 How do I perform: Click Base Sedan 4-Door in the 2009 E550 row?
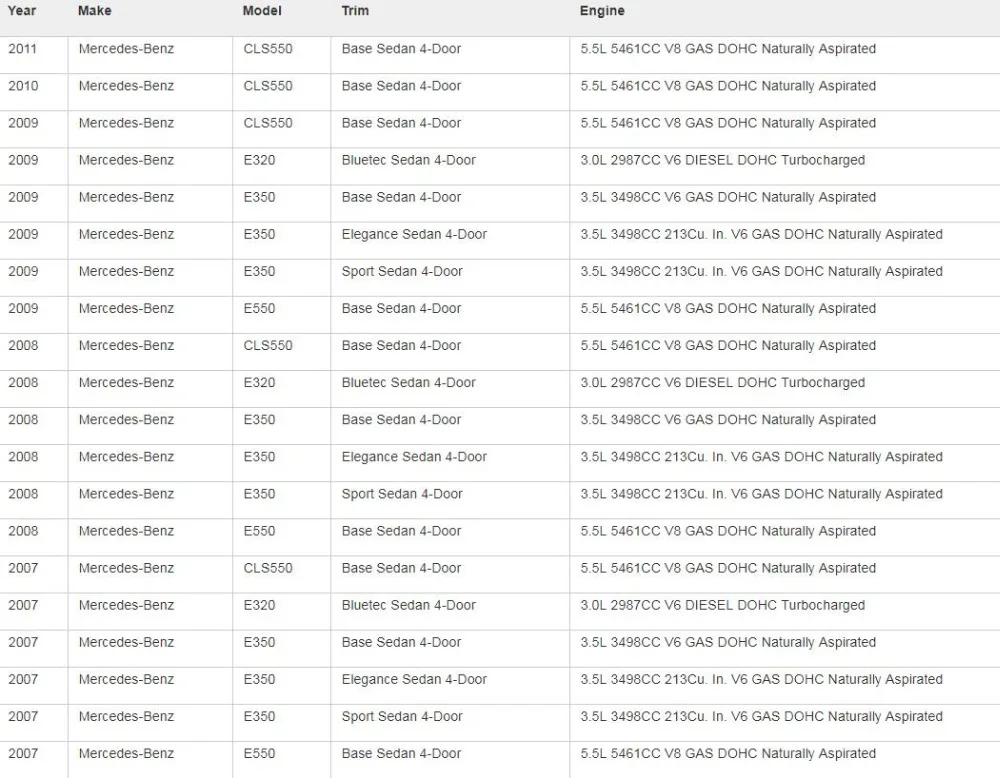pyautogui.click(x=401, y=308)
